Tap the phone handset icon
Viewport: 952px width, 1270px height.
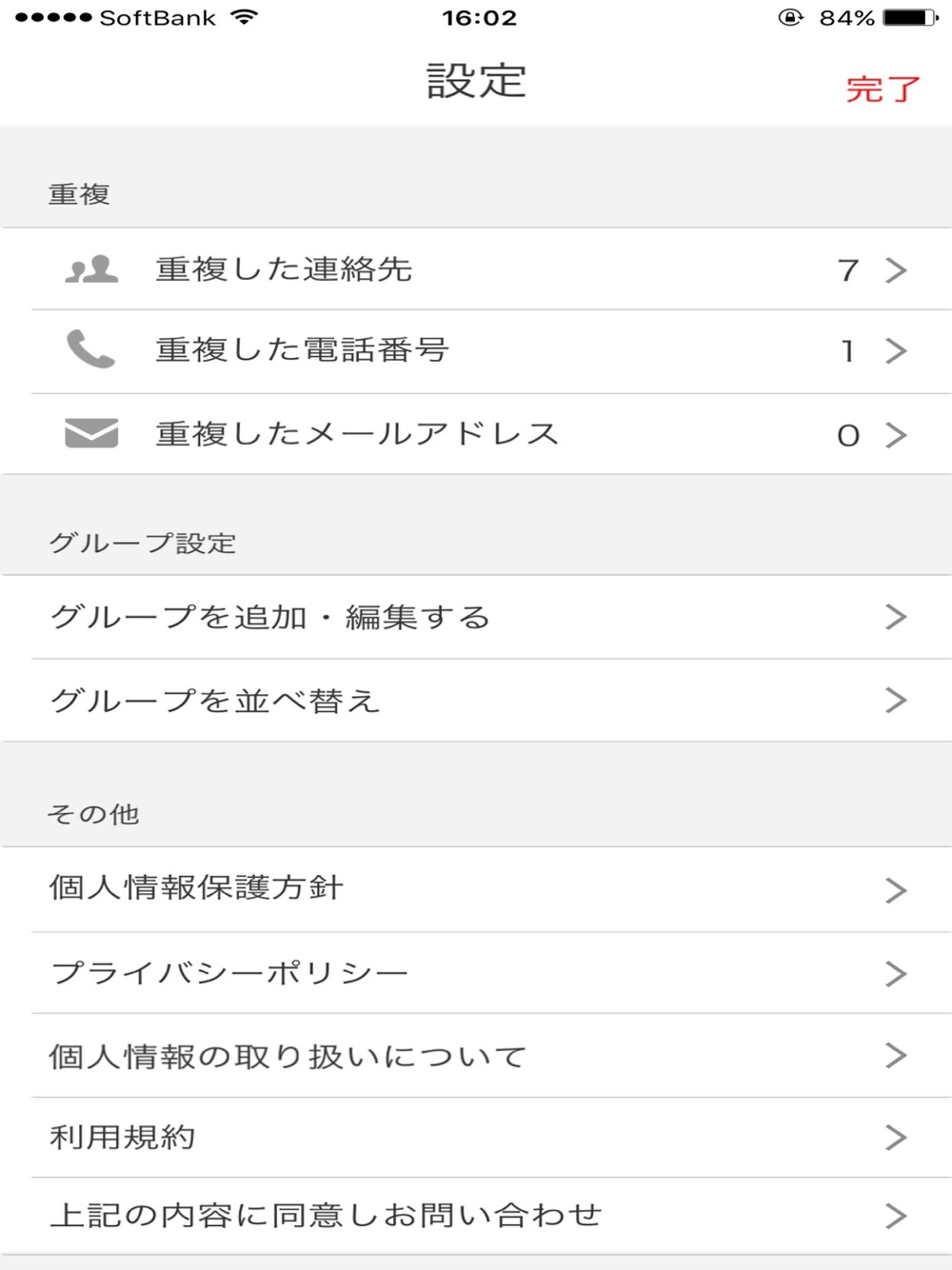click(x=90, y=349)
